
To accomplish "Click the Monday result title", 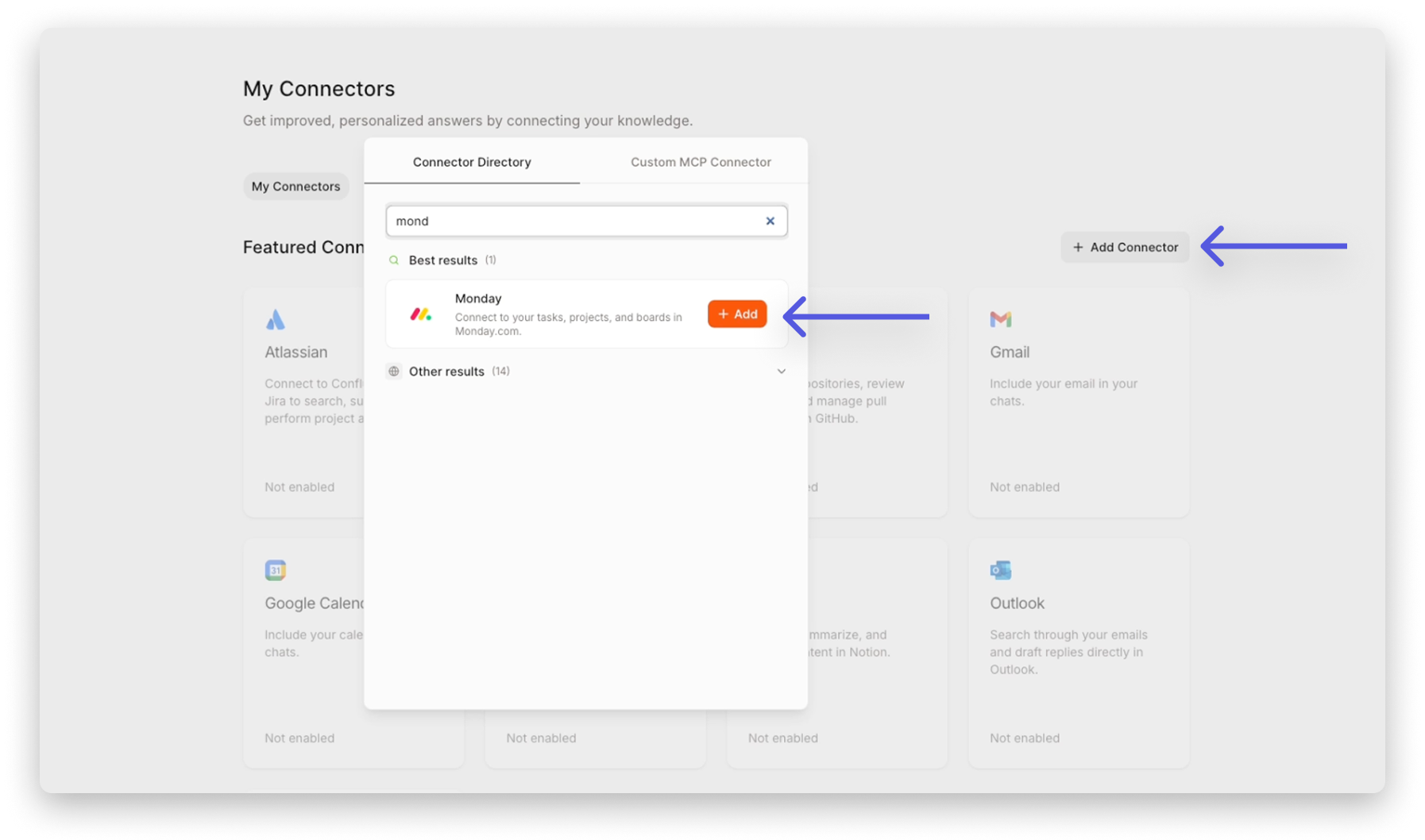I will tap(478, 299).
